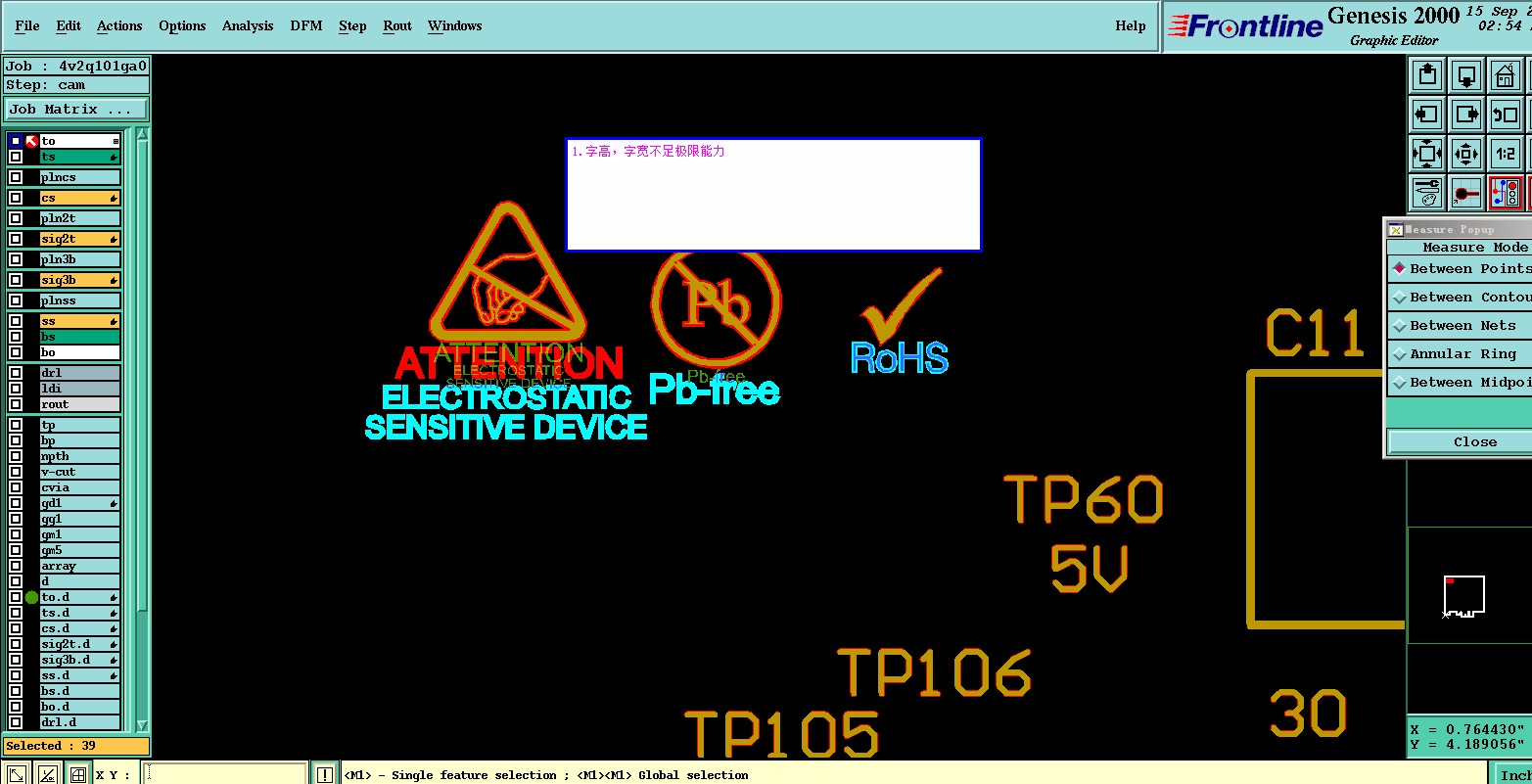Select Between Nets measure mode
Screen dimensions: 1532x784
[1460, 325]
